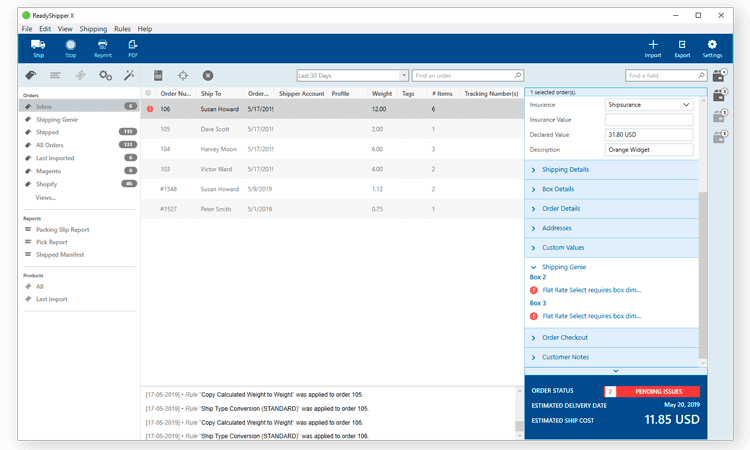Click the info circle column header icon
Image resolution: width=750 pixels, height=450 pixels.
148,93
